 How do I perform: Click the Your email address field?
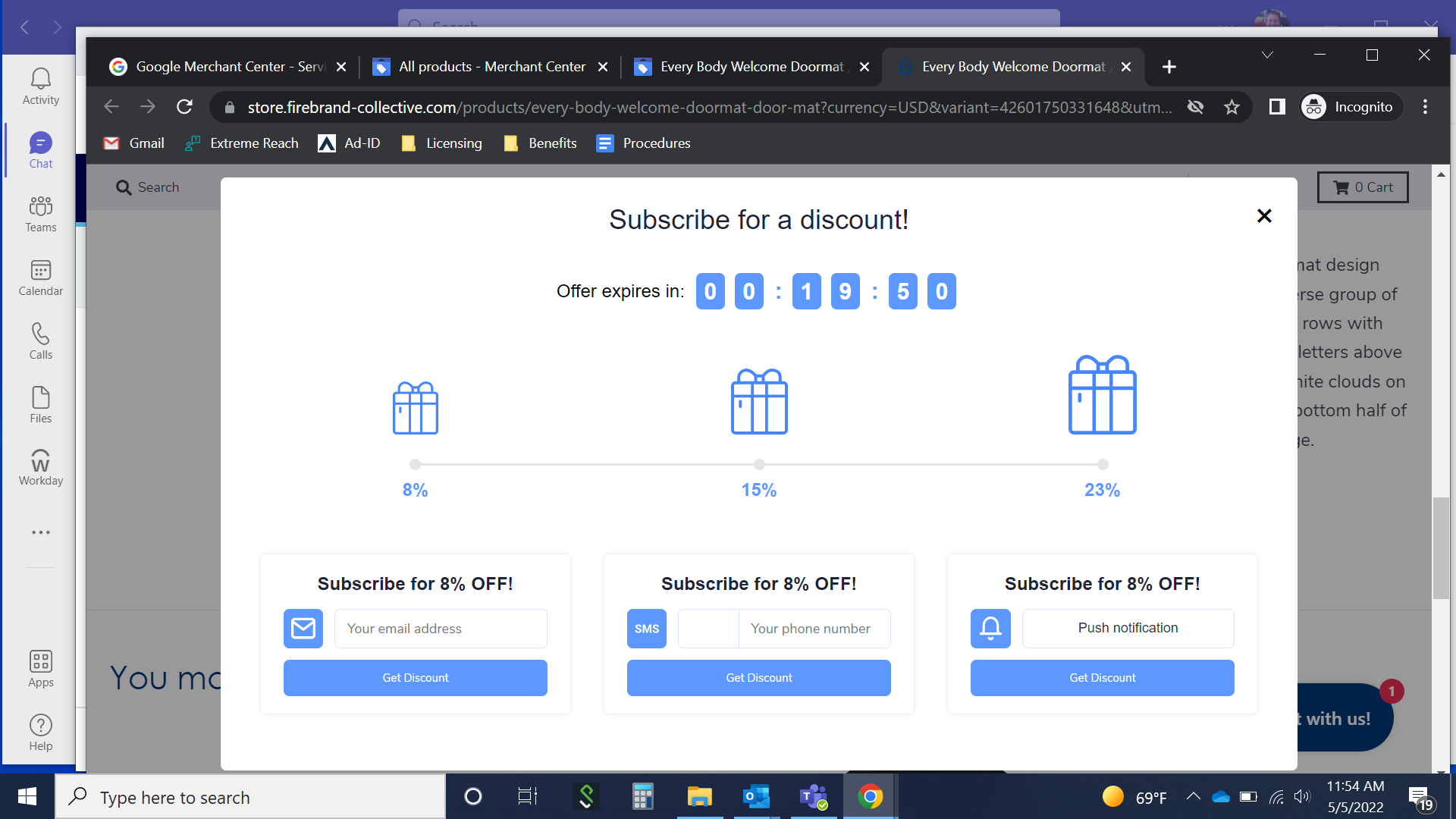[440, 629]
